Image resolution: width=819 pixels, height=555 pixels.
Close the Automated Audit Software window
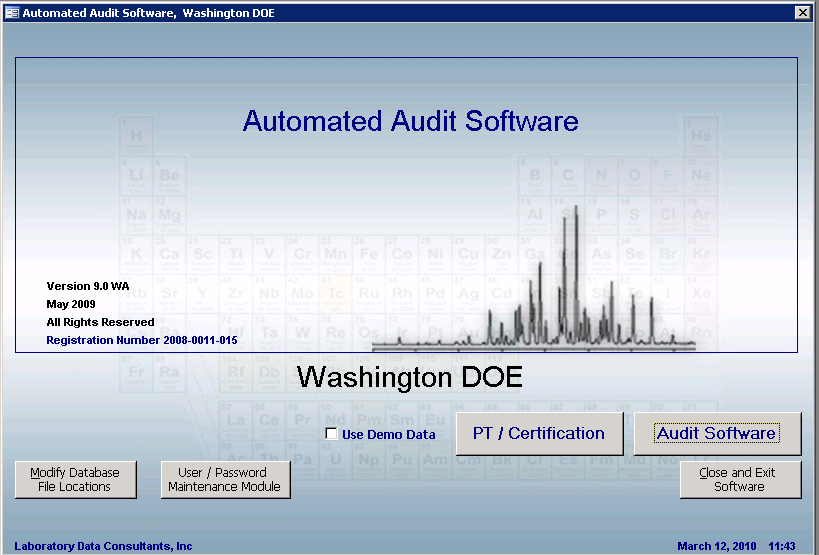coord(802,13)
